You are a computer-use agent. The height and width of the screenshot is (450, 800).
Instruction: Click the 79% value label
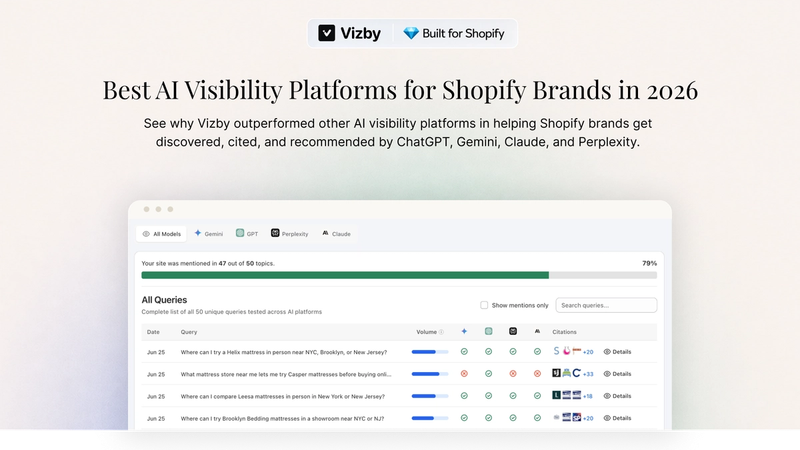click(x=649, y=263)
